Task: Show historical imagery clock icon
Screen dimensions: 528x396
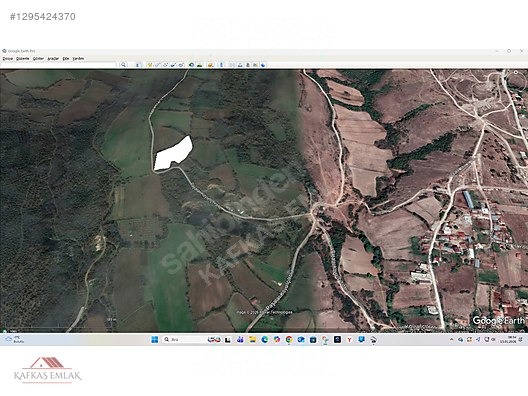Action: [x=191, y=65]
